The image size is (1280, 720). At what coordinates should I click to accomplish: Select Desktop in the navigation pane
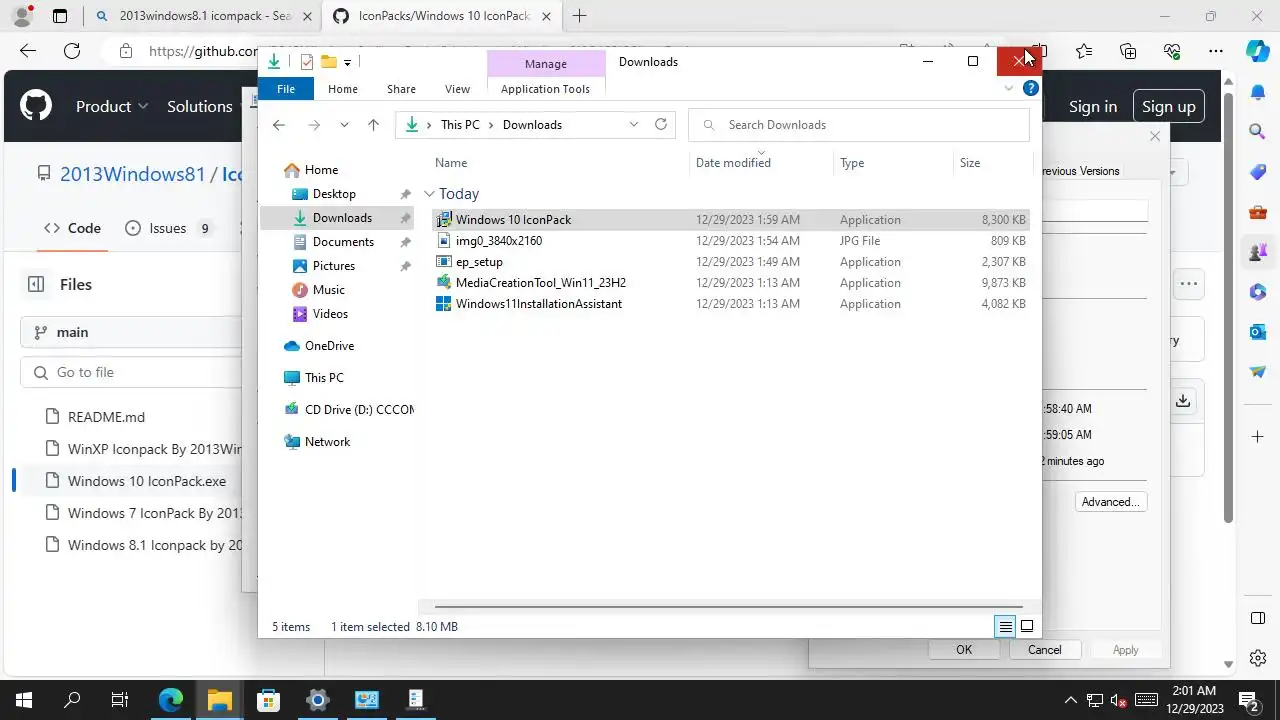(334, 194)
